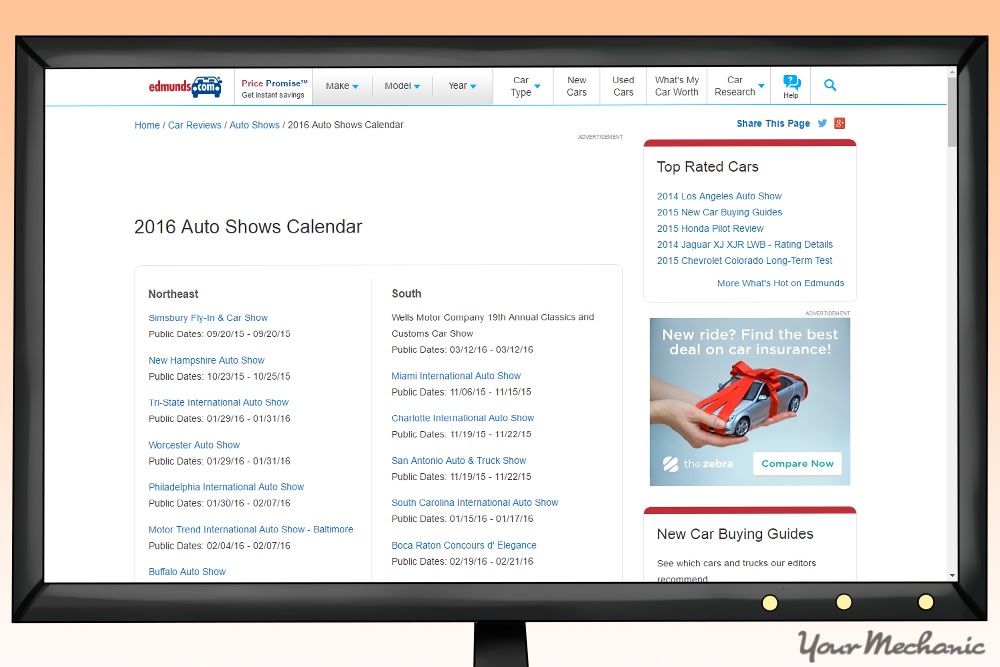Click the Top Rated Cars heading
This screenshot has height=667, width=1000.
(x=707, y=167)
